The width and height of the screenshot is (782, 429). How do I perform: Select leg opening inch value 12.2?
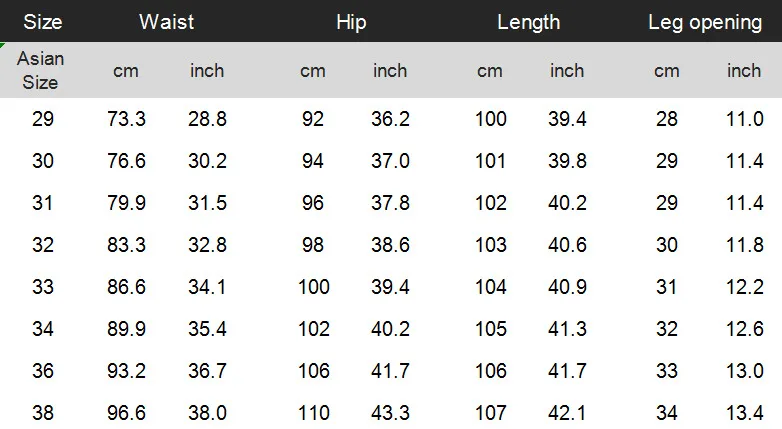pyautogui.click(x=744, y=287)
